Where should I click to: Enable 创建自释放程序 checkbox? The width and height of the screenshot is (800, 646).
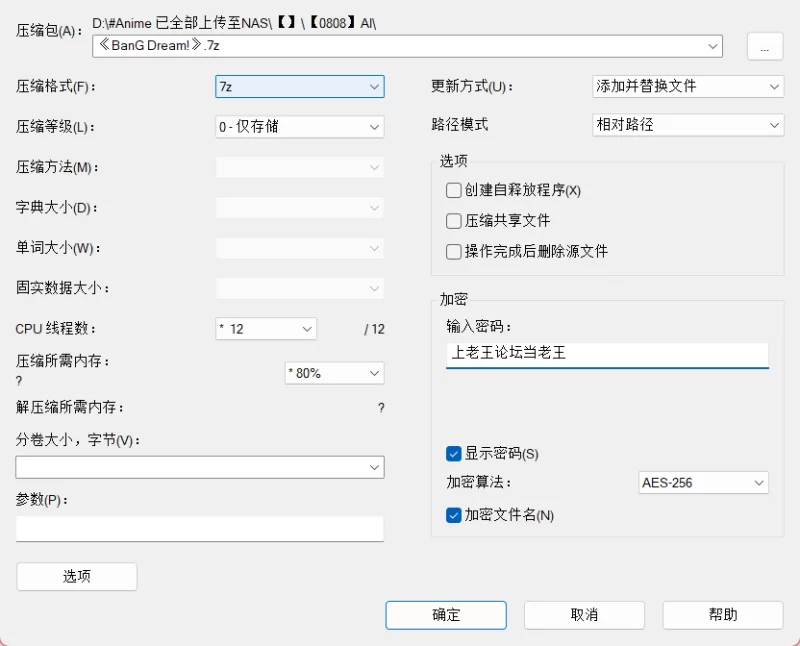pyautogui.click(x=454, y=190)
